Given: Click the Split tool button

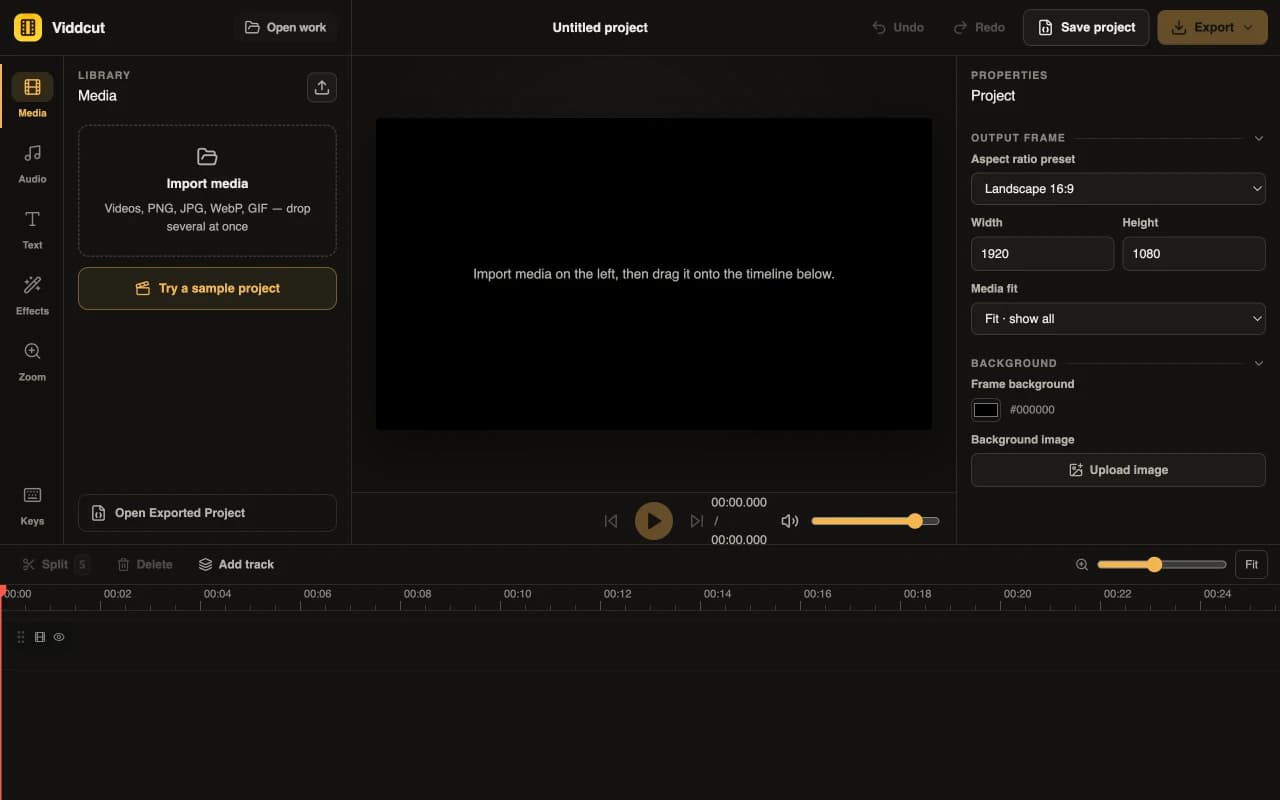Looking at the screenshot, I should pyautogui.click(x=56, y=564).
